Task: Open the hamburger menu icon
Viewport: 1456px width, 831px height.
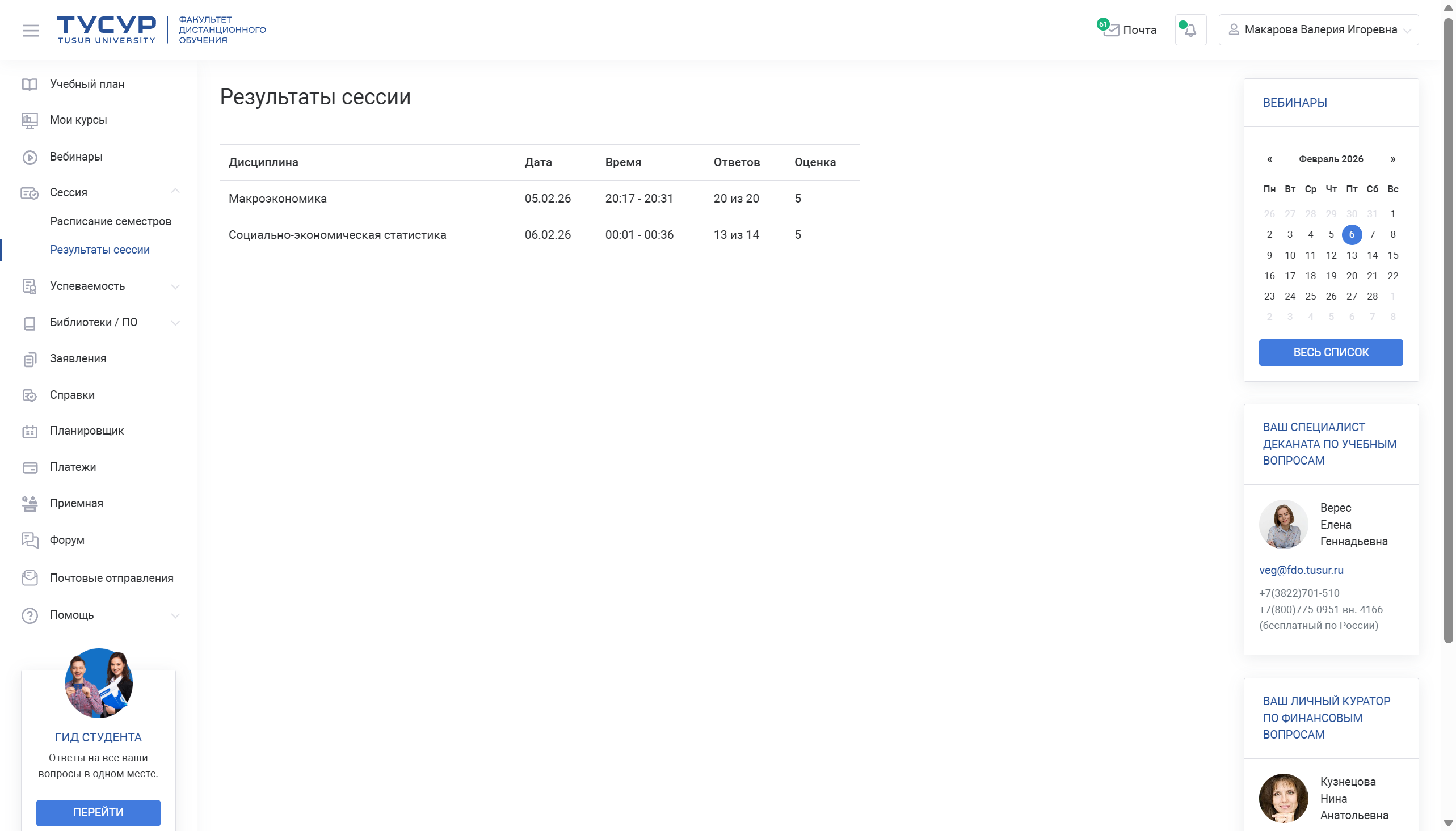Action: click(x=31, y=30)
